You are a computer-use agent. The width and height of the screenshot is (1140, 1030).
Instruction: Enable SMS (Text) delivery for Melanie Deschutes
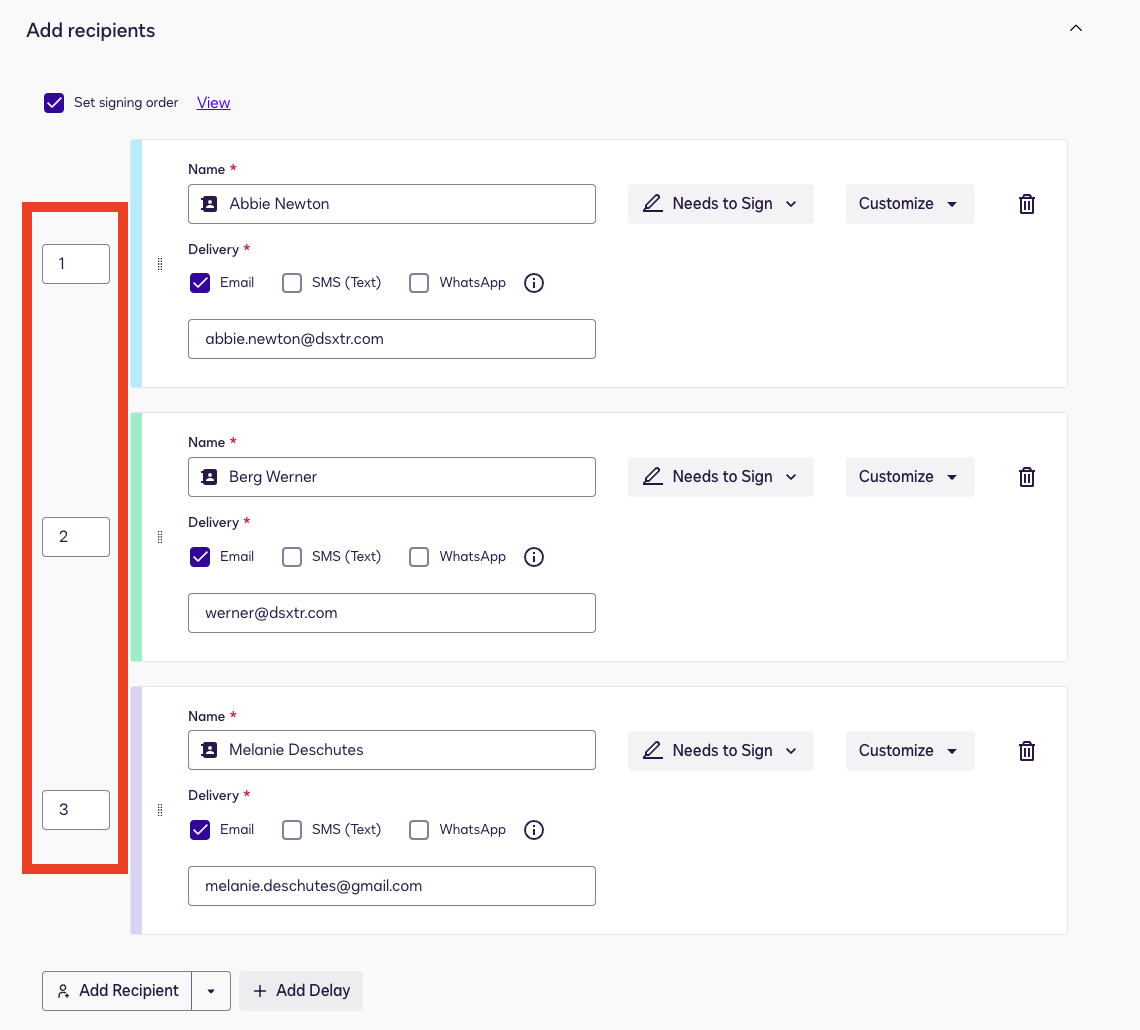point(292,830)
